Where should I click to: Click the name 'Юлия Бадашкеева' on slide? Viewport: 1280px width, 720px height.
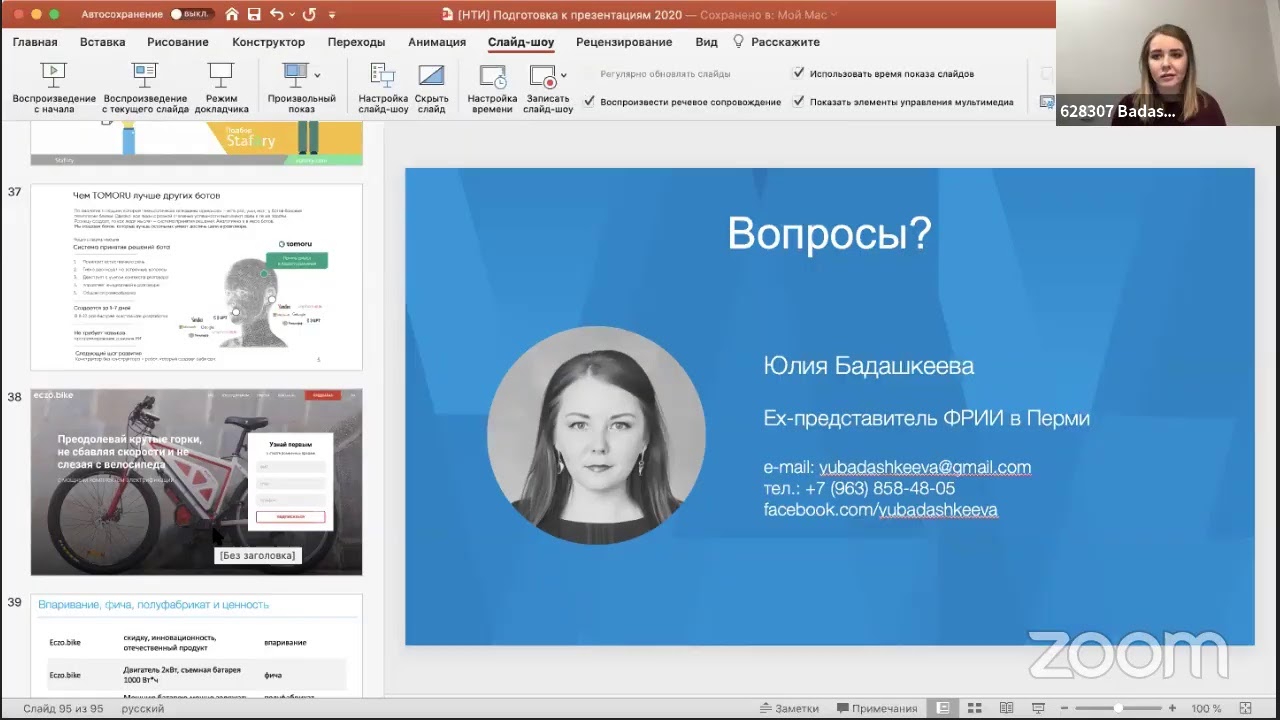[868, 366]
